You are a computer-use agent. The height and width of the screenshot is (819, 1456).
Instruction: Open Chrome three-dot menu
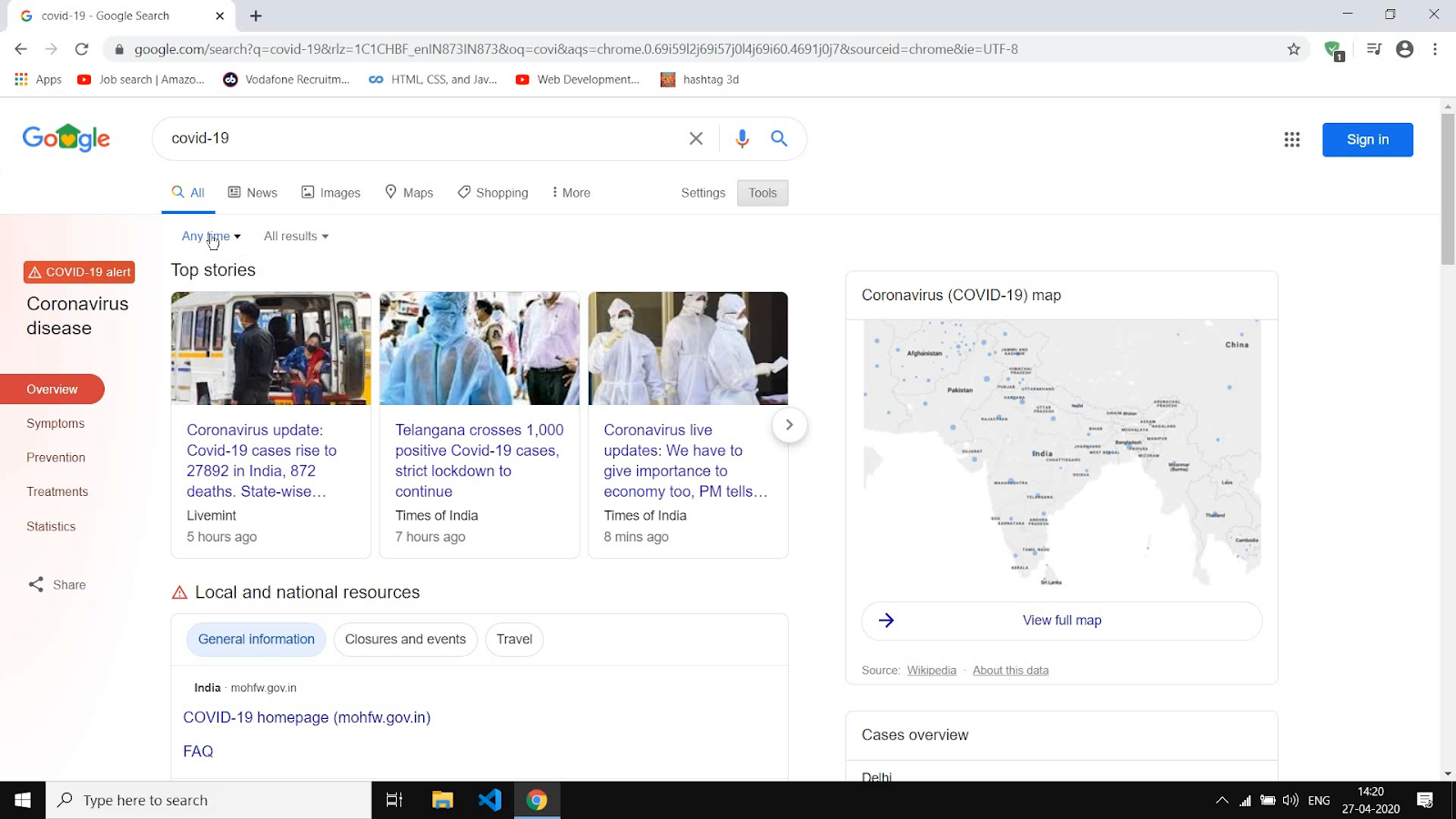click(1435, 49)
